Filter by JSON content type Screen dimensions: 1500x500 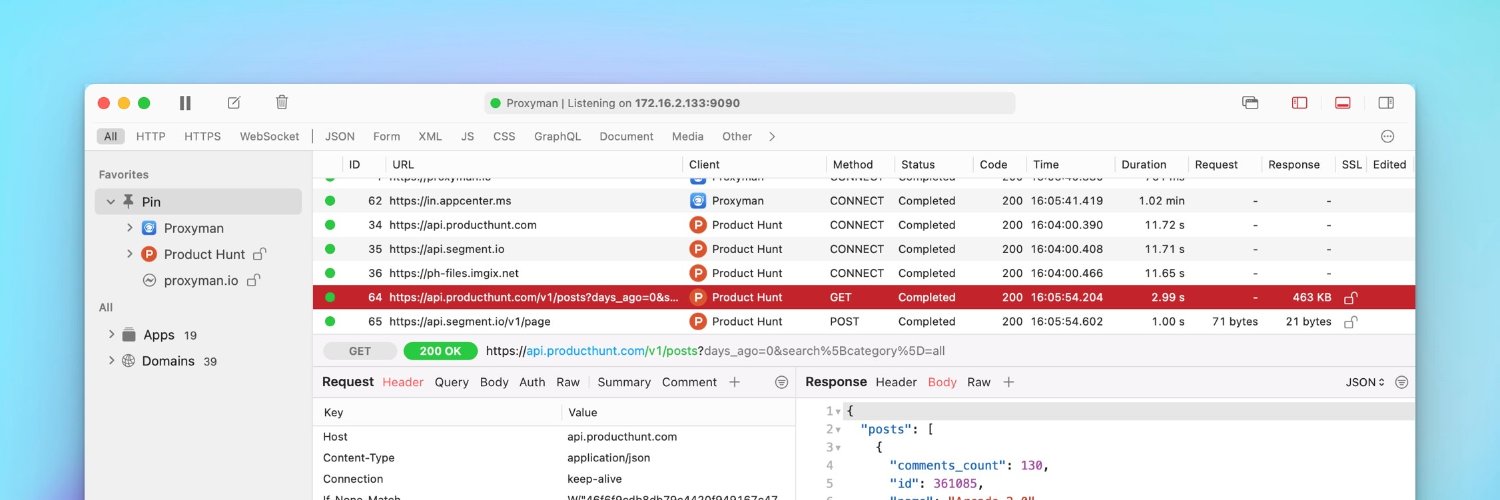[x=340, y=136]
